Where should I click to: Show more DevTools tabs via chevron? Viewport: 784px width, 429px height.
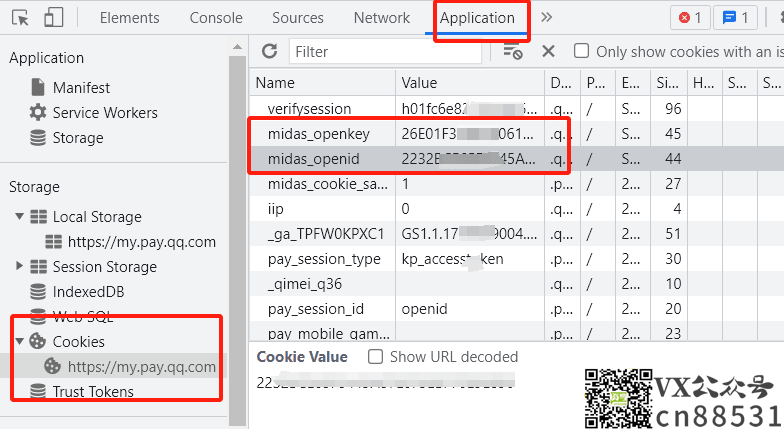click(x=546, y=17)
